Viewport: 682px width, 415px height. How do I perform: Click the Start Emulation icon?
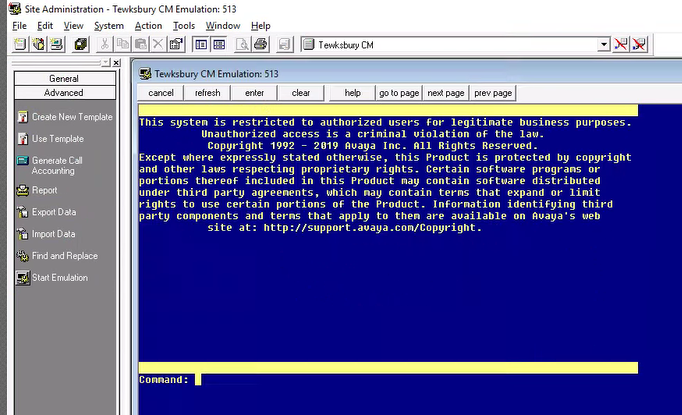(x=22, y=278)
